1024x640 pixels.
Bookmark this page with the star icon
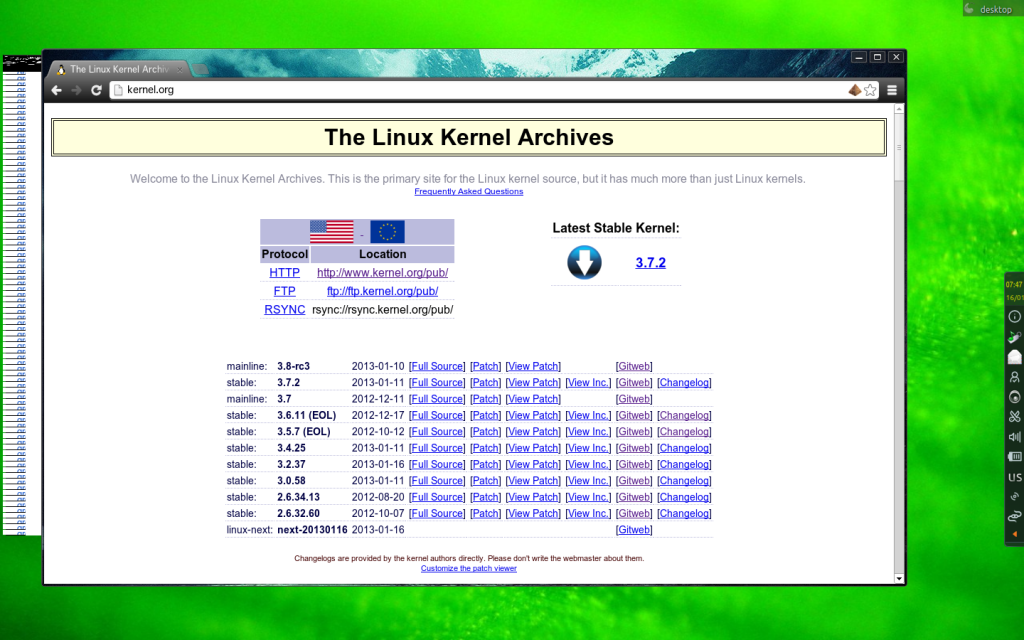tap(870, 90)
